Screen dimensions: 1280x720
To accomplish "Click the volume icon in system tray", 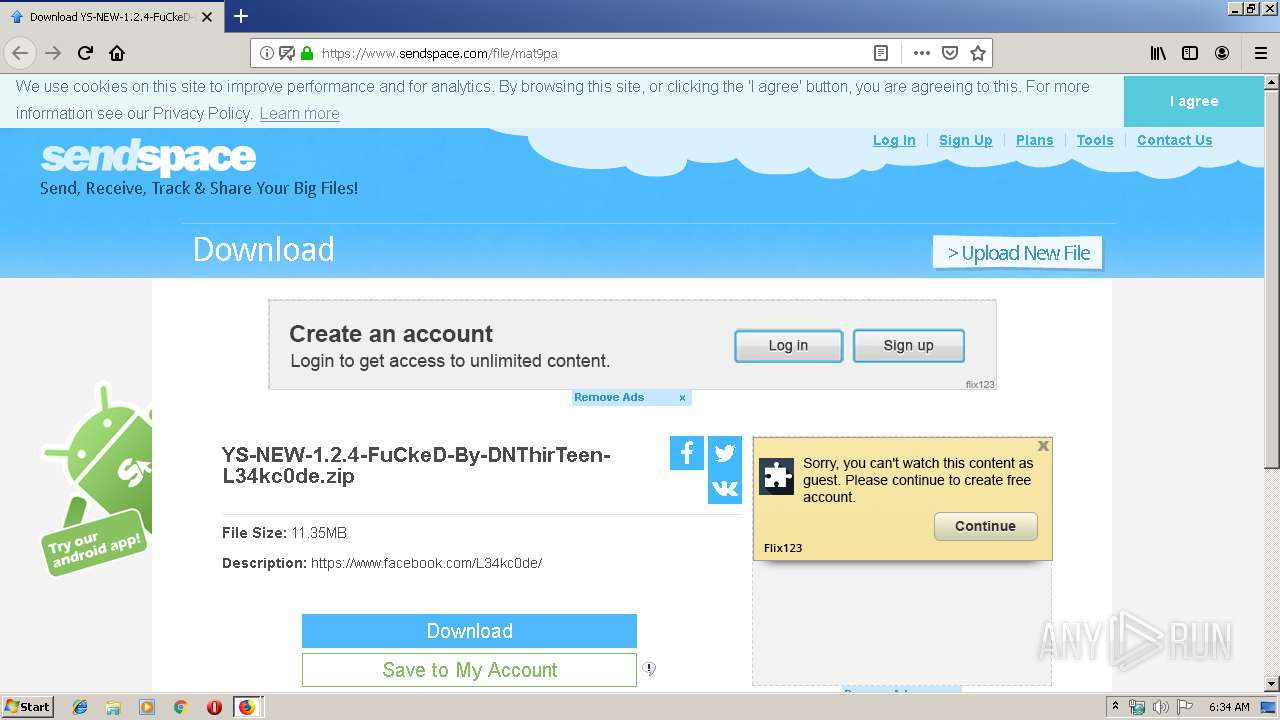I will coord(1160,707).
